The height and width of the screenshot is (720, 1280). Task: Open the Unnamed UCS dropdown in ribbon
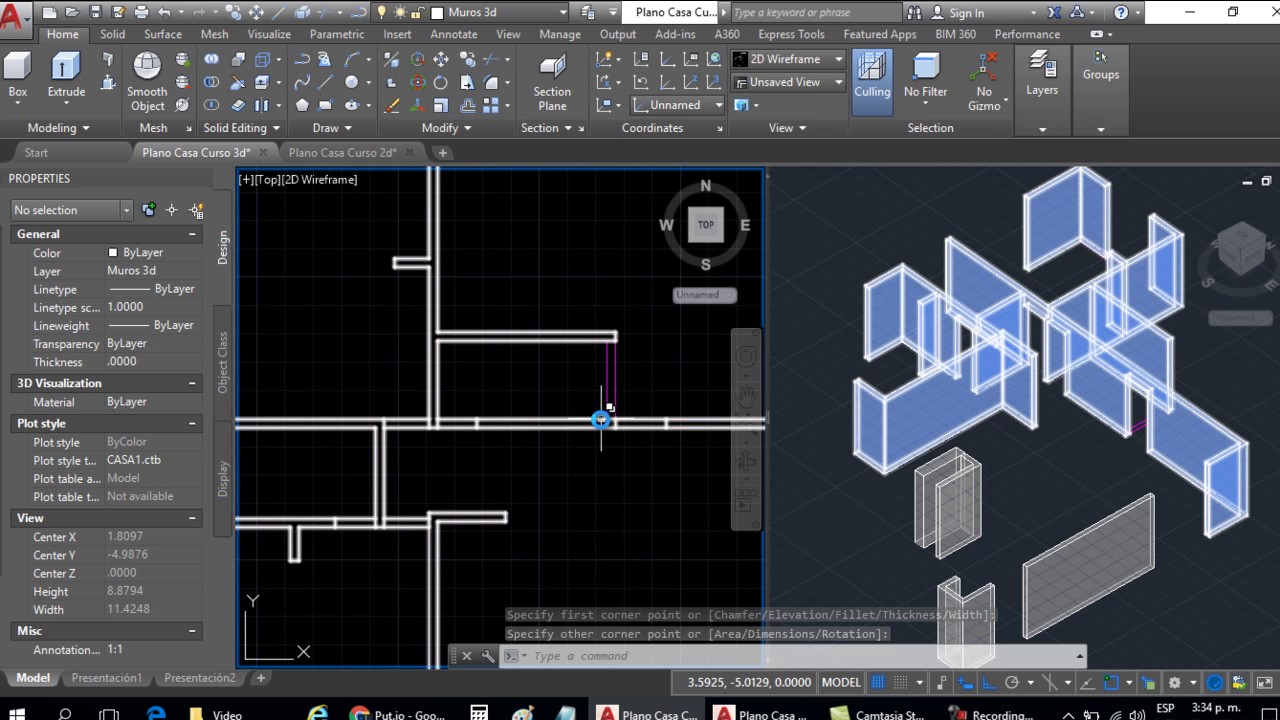tap(677, 105)
